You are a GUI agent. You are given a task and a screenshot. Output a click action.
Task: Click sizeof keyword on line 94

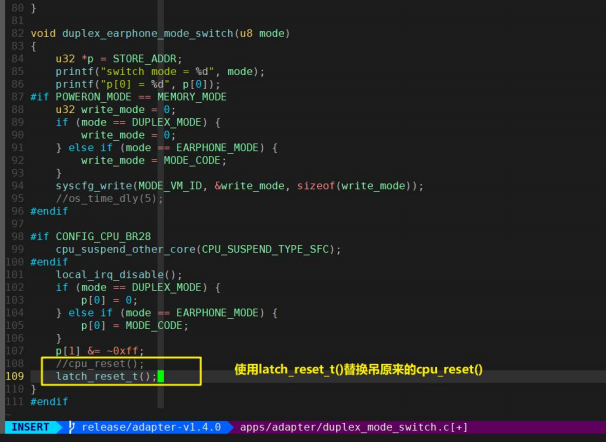pyautogui.click(x=316, y=186)
